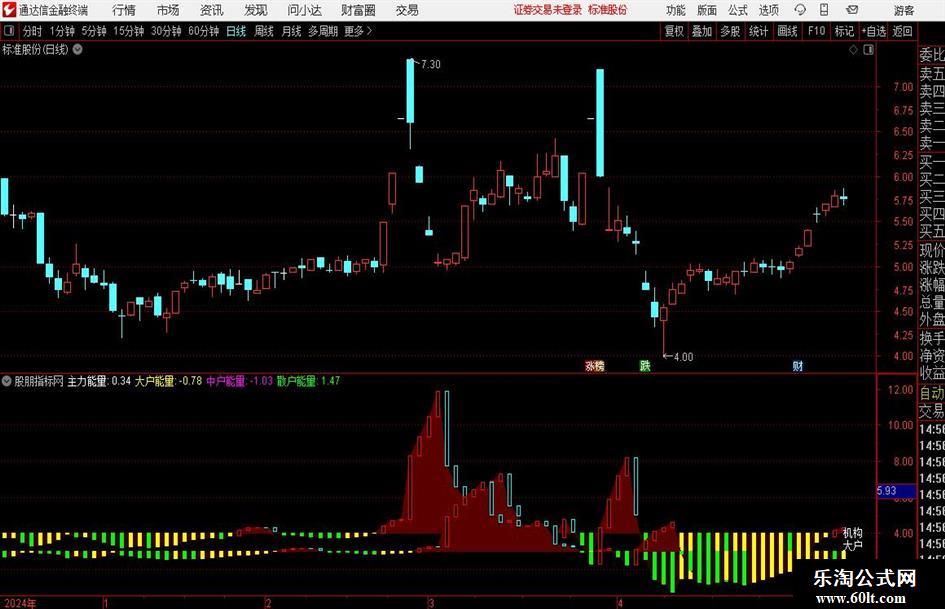Click the 复权 toolbar button
Viewport: 945px width, 609px height.
[x=674, y=31]
